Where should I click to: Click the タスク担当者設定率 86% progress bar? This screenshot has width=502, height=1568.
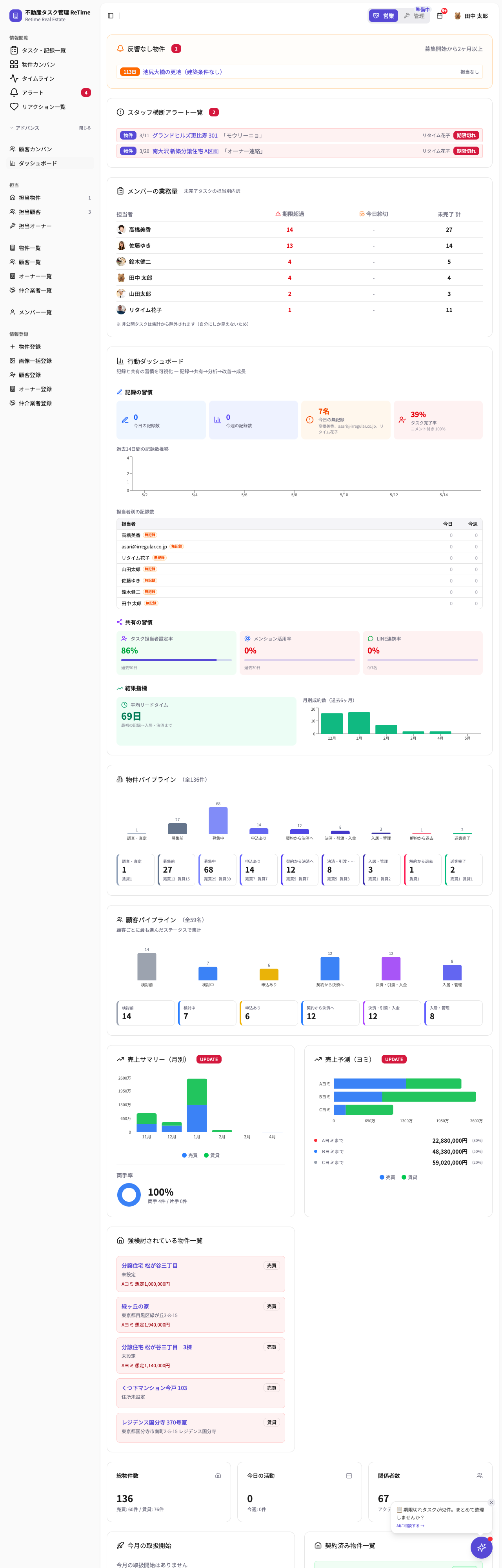pos(176,660)
